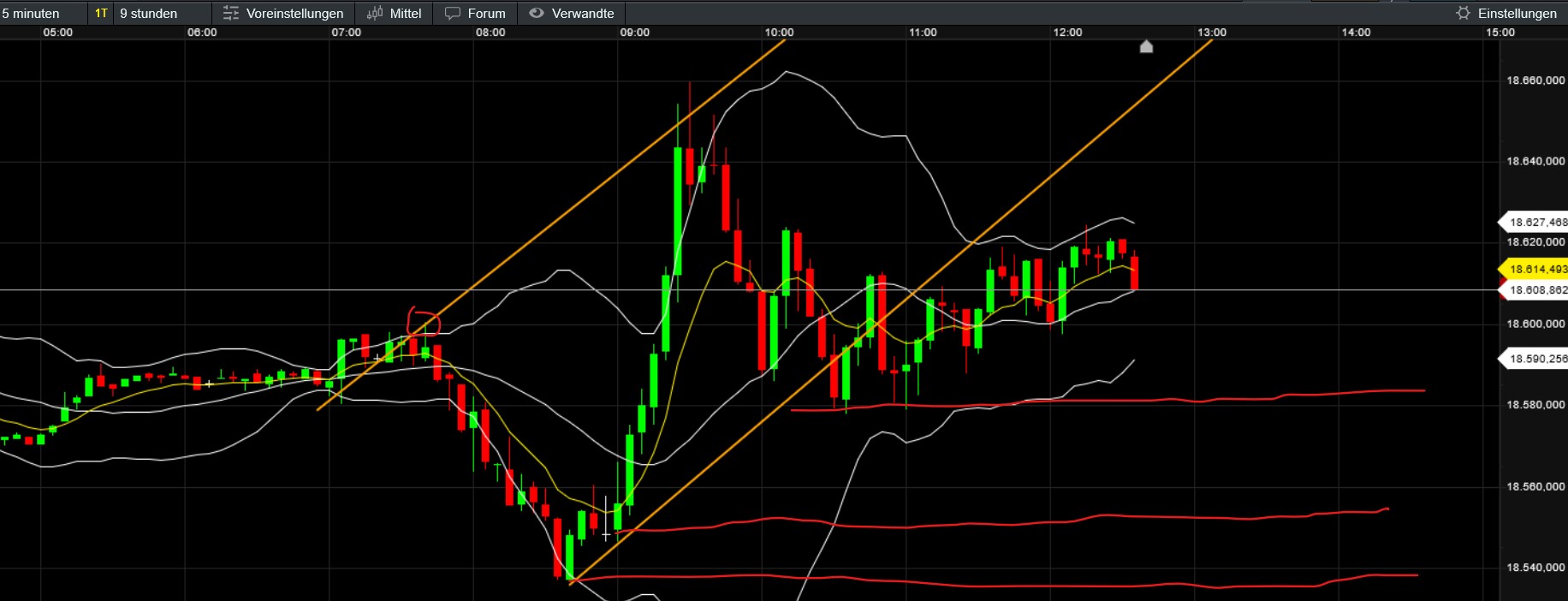Image resolution: width=1568 pixels, height=601 pixels.
Task: Click the 07:00 time axis label
Action: tap(346, 33)
